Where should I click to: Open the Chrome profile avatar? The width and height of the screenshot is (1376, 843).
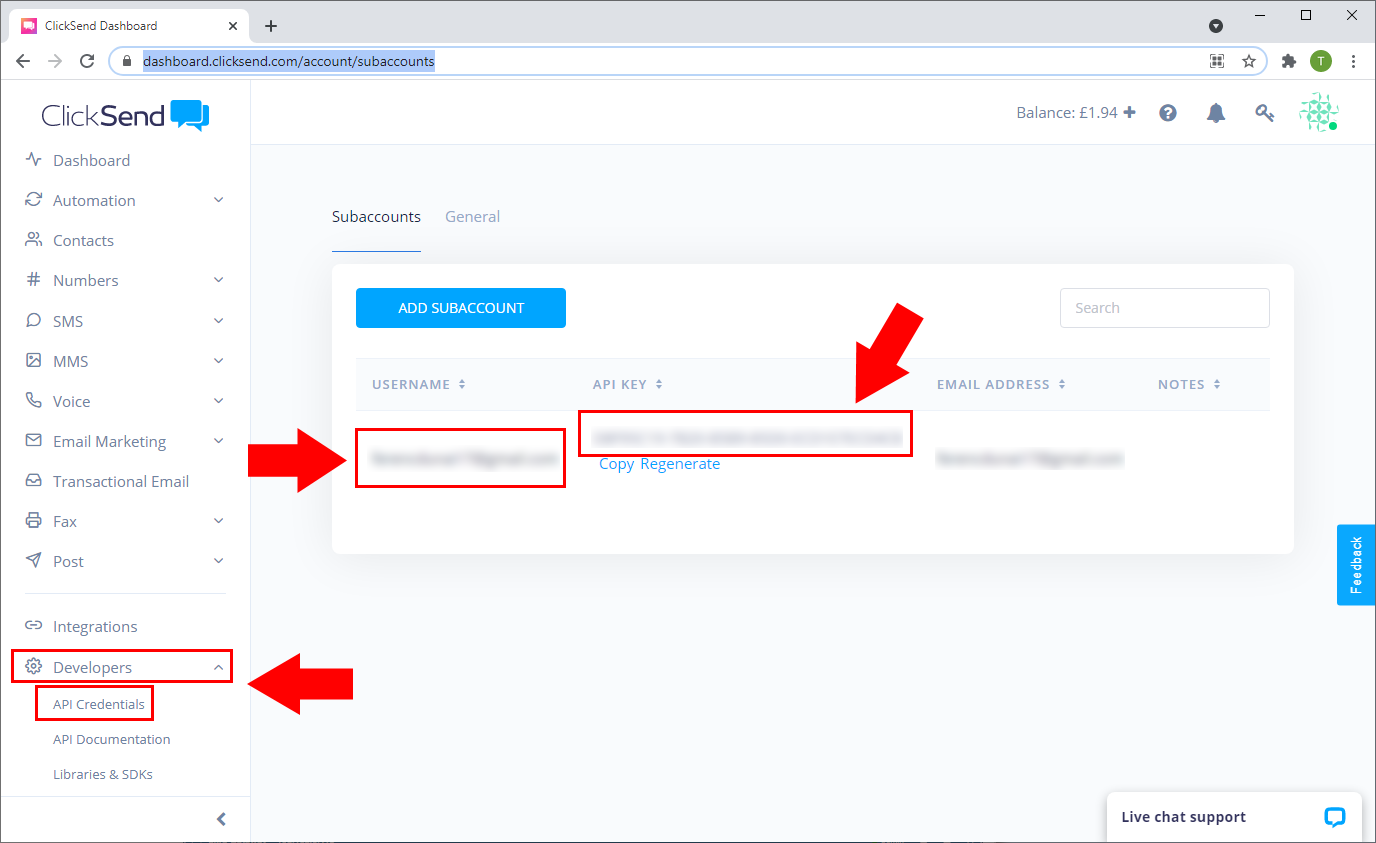point(1321,61)
